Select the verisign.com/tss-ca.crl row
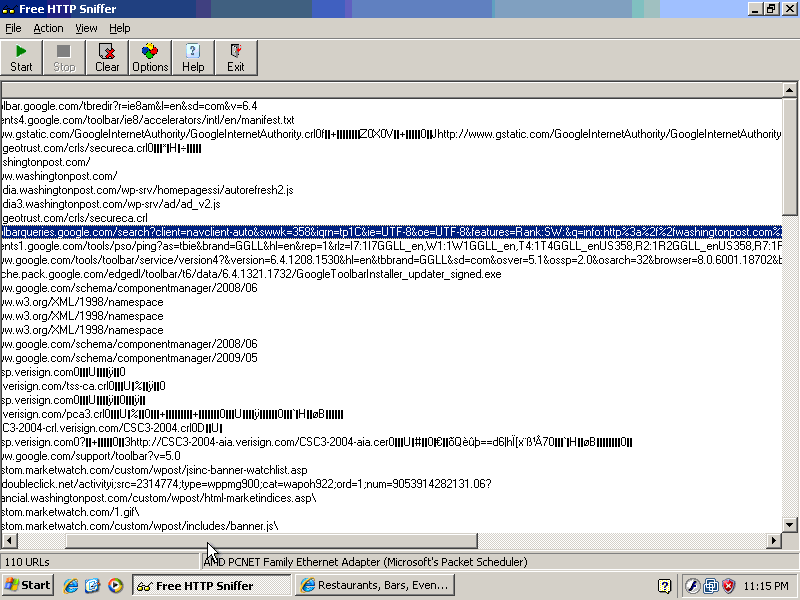The height and width of the screenshot is (600, 800). point(391,386)
